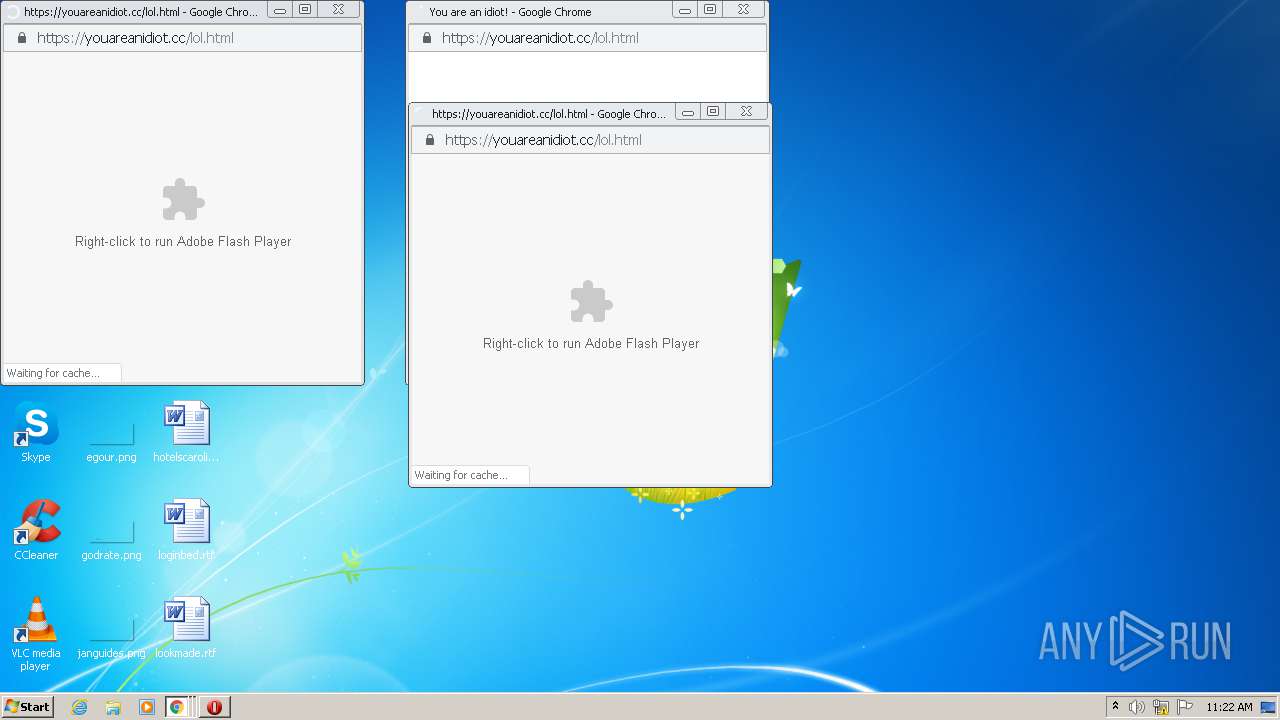Close the front lol.html Chrome window
1280x720 pixels.
(747, 112)
